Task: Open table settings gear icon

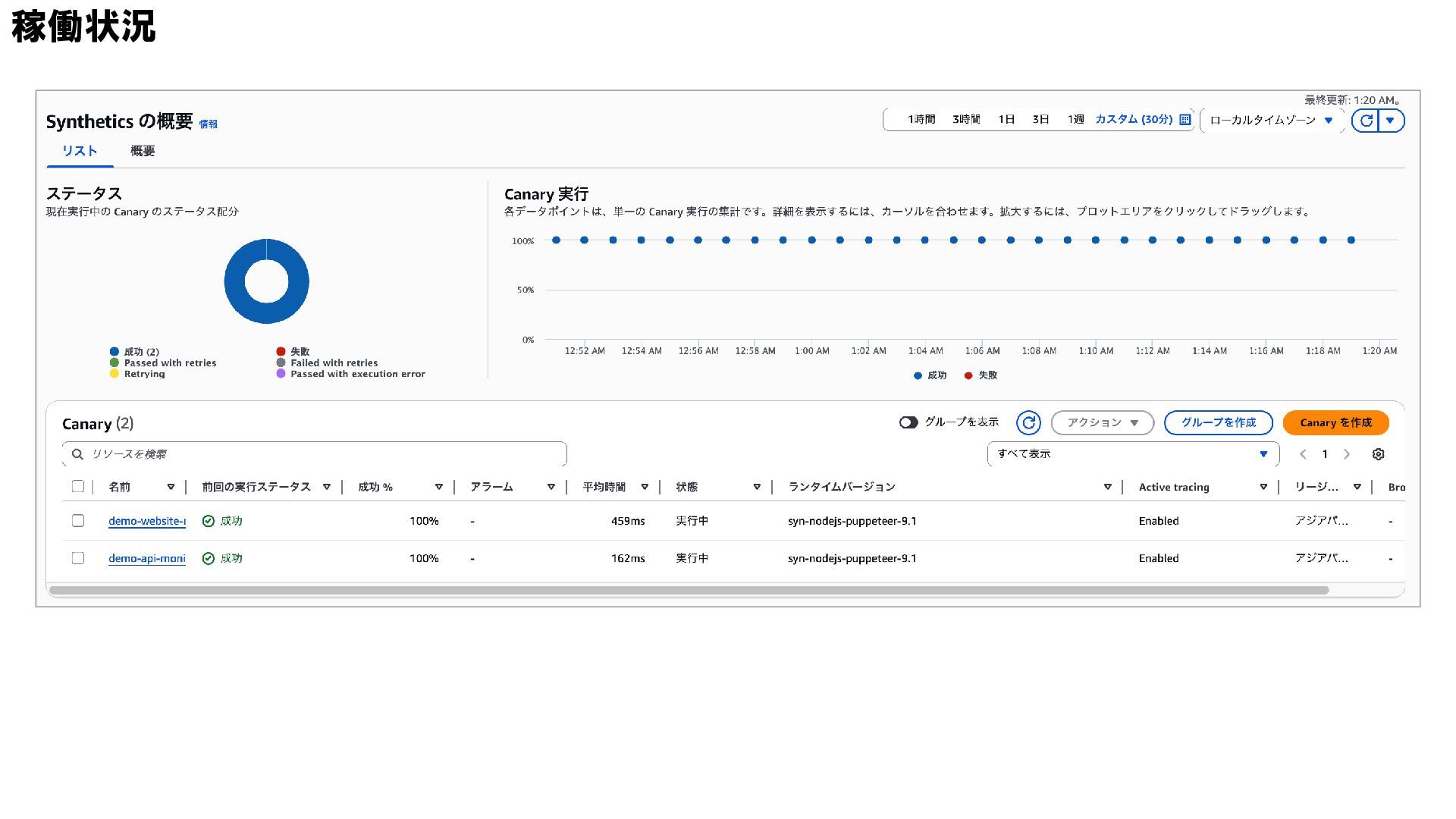Action: pos(1378,454)
